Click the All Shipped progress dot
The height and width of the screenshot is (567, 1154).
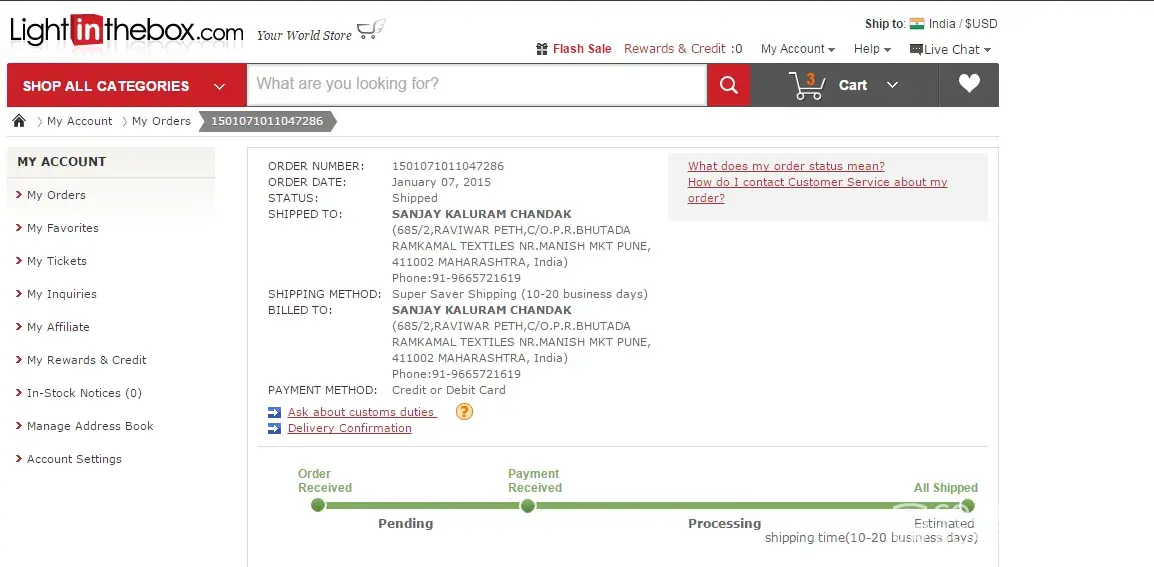(x=968, y=505)
